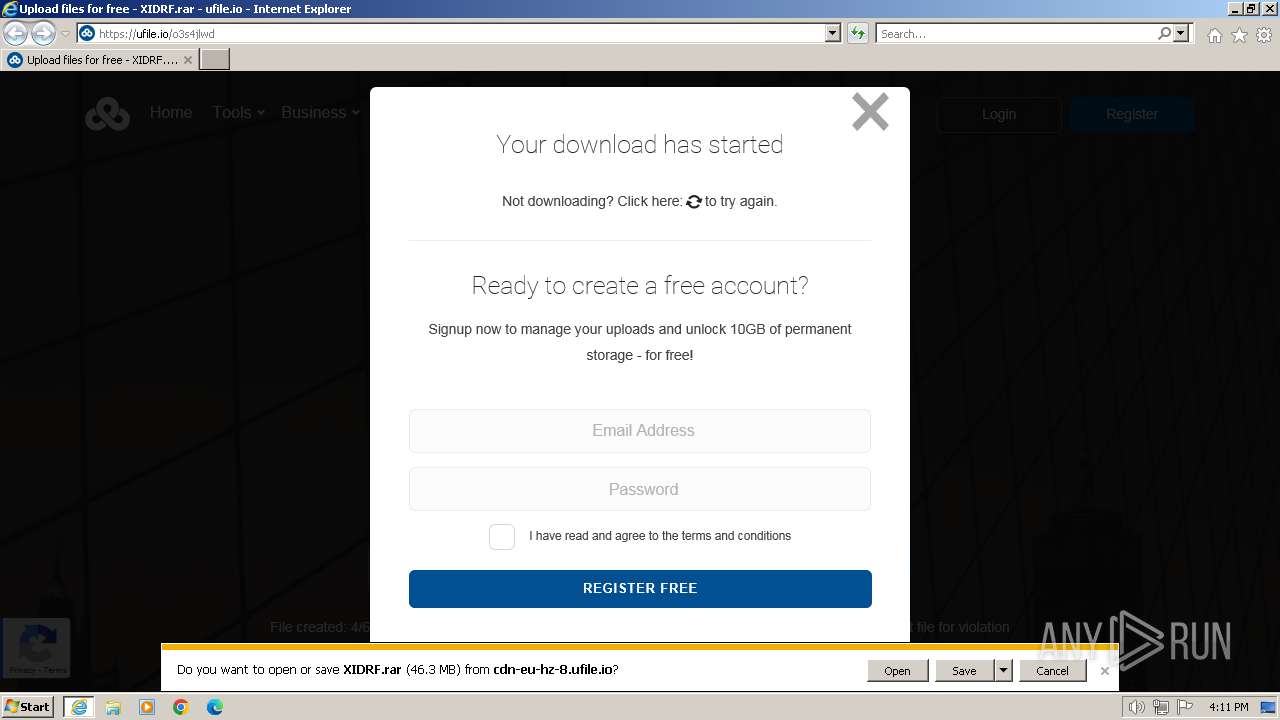The width and height of the screenshot is (1280, 720).
Task: Close the download started popup with the X
Action: [x=870, y=112]
